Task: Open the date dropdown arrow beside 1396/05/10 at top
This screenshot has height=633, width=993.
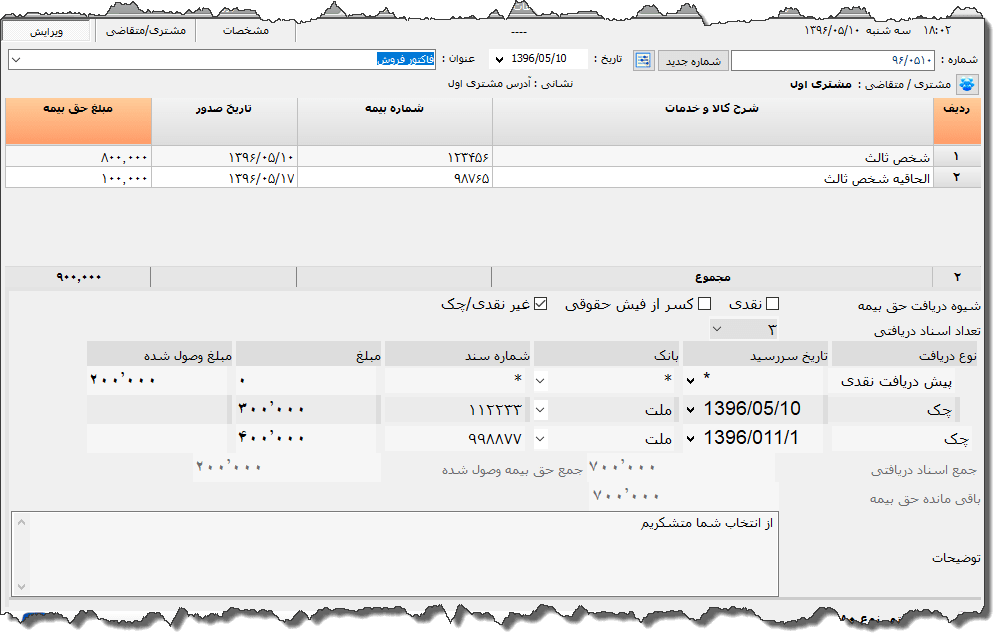Action: tap(498, 60)
